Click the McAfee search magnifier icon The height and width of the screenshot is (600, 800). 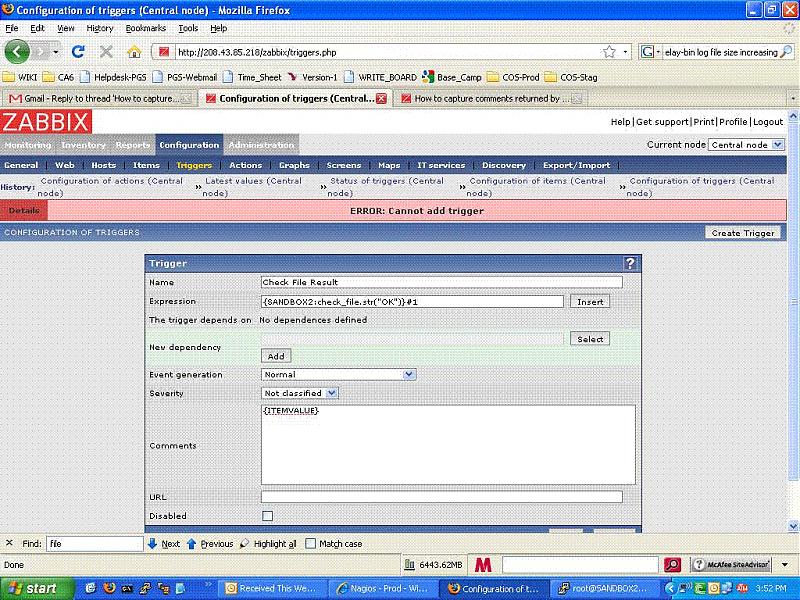click(673, 565)
